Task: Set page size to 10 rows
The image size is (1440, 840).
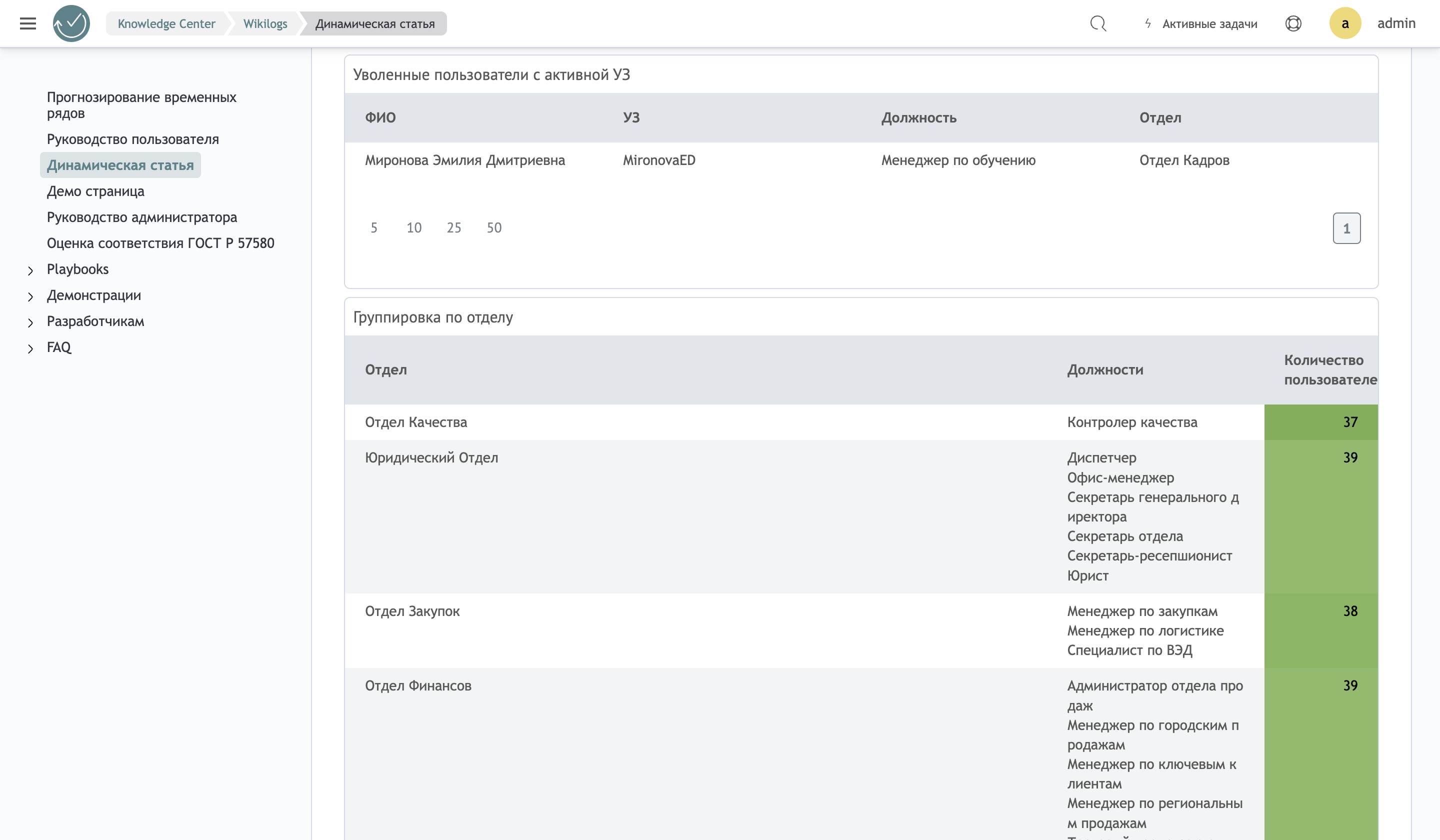Action: point(413,227)
